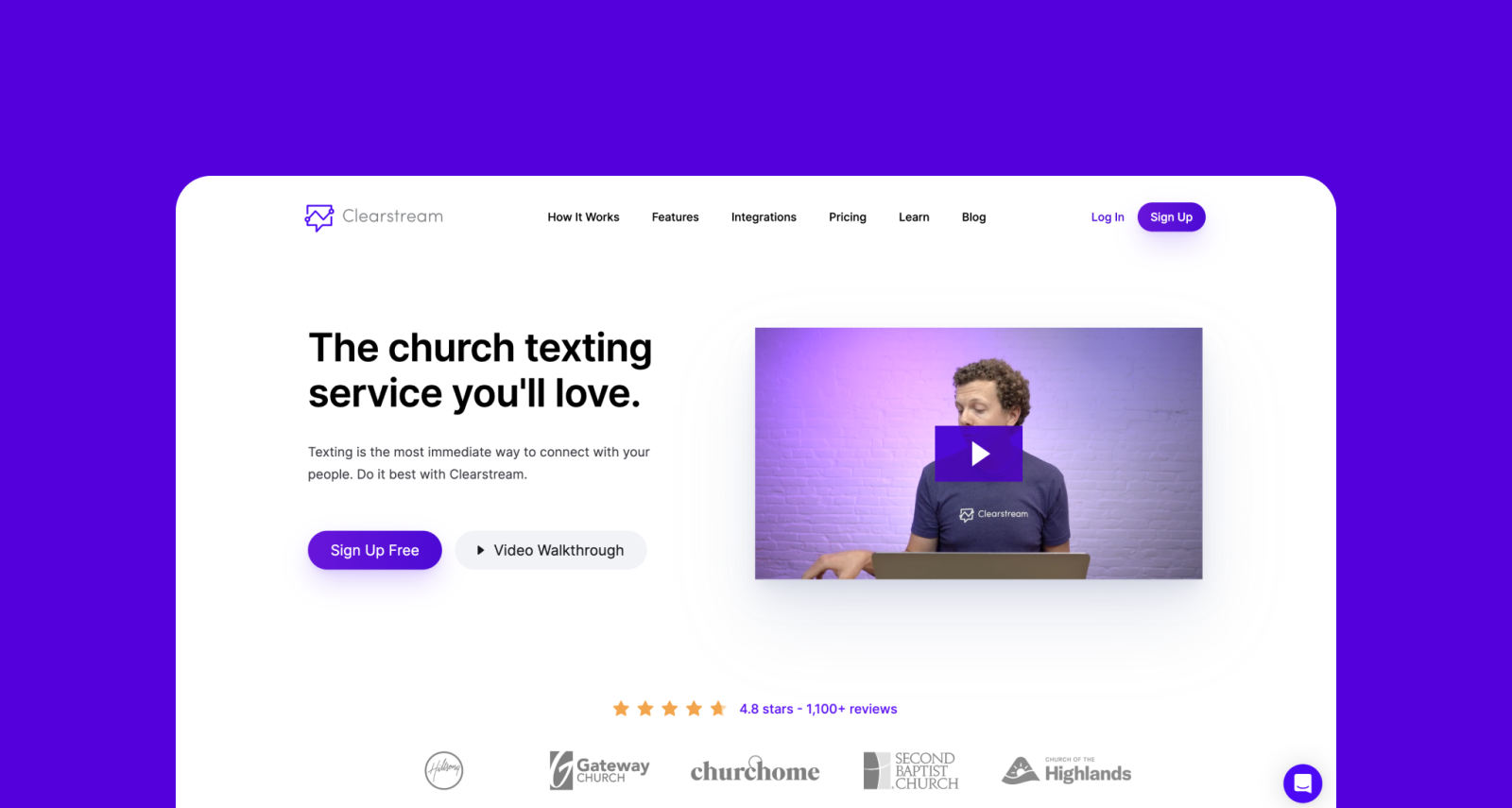Viewport: 1512px width, 808px height.
Task: Click the Clearstream speech-bubble logo icon
Action: (x=319, y=217)
